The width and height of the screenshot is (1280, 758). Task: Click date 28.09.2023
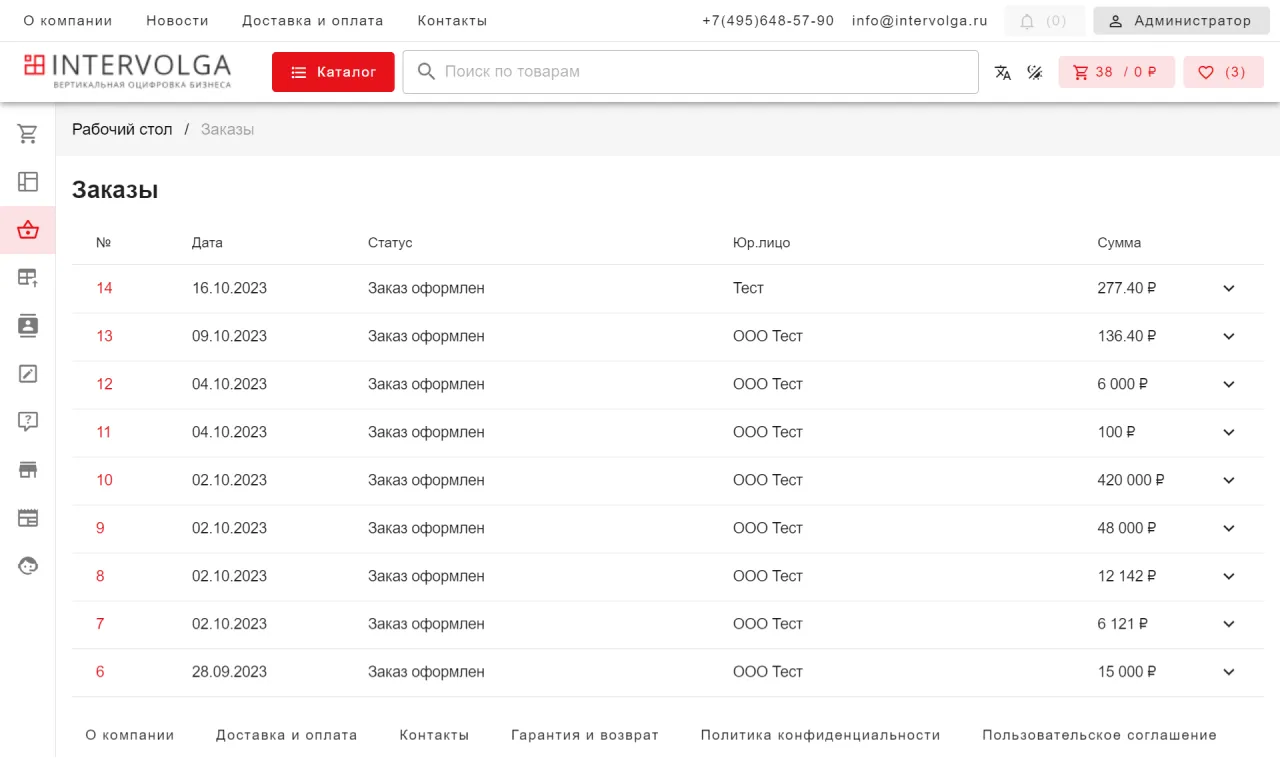pos(229,672)
